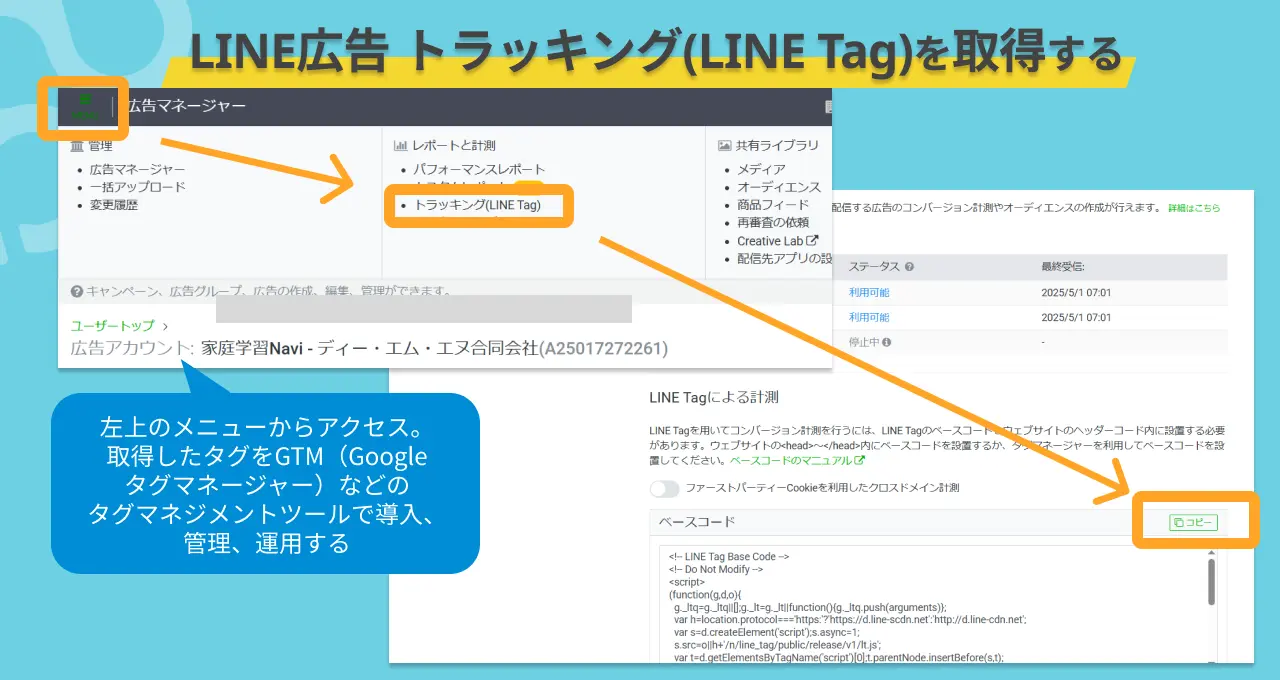
Task: Click the 詳細はこちら link
Action: click(x=1194, y=208)
